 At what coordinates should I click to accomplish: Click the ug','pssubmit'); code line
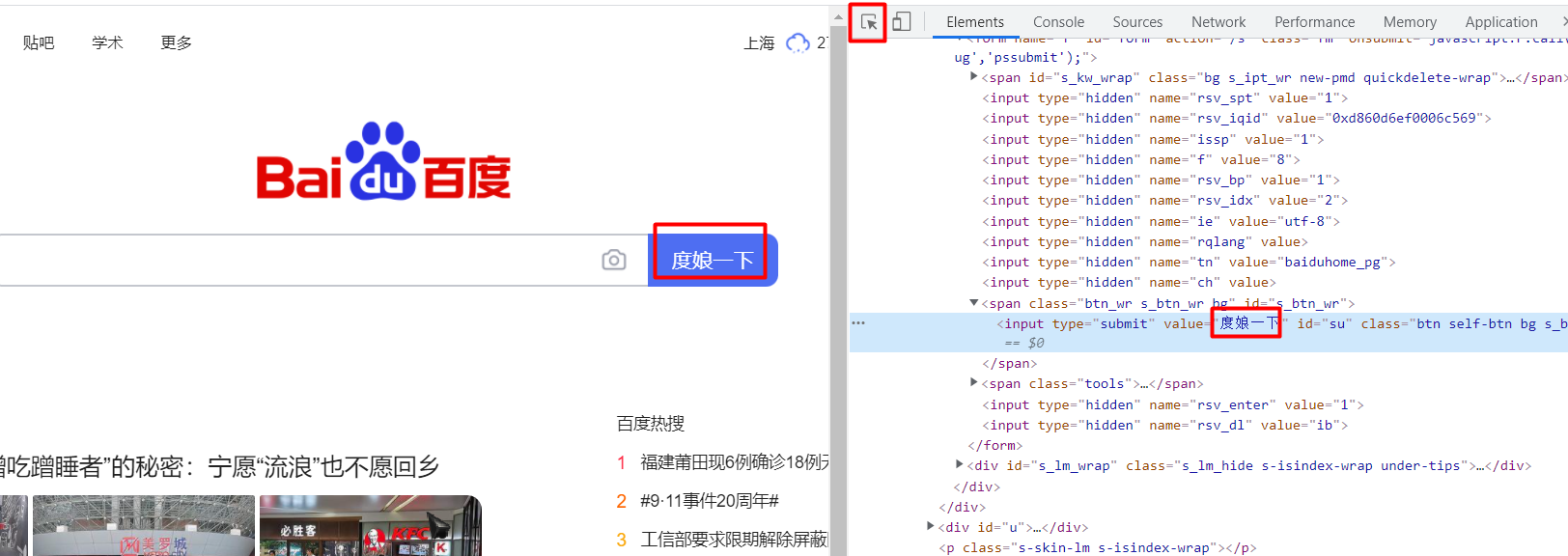pos(1025,57)
